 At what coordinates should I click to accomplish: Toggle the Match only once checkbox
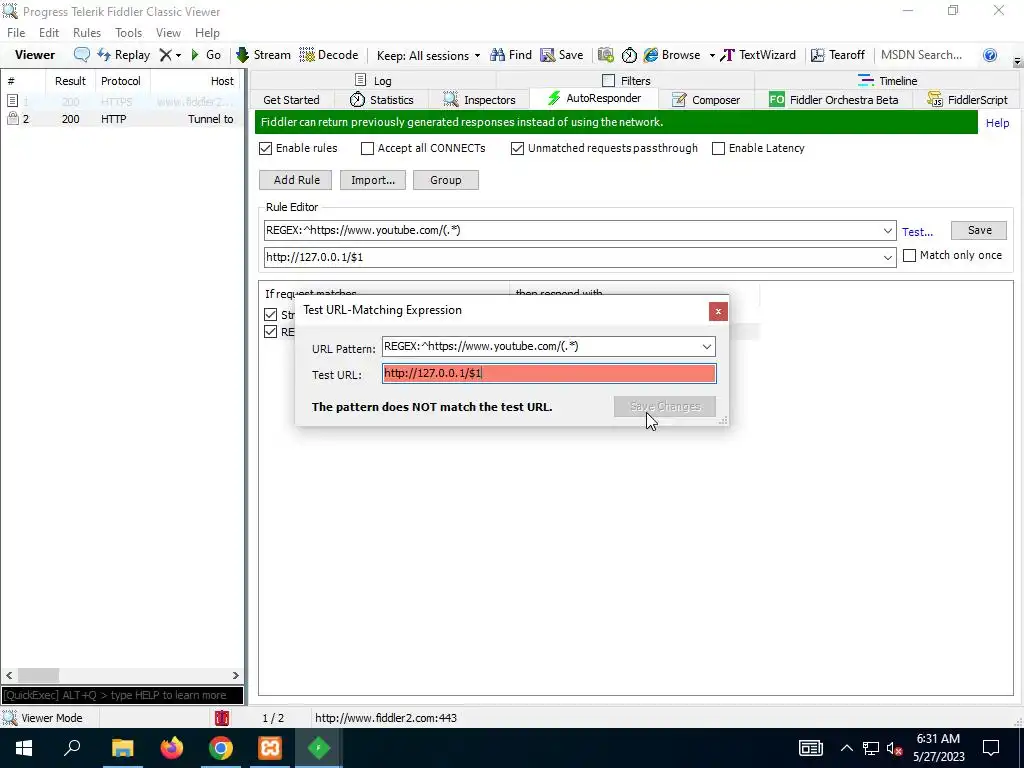[x=909, y=255]
